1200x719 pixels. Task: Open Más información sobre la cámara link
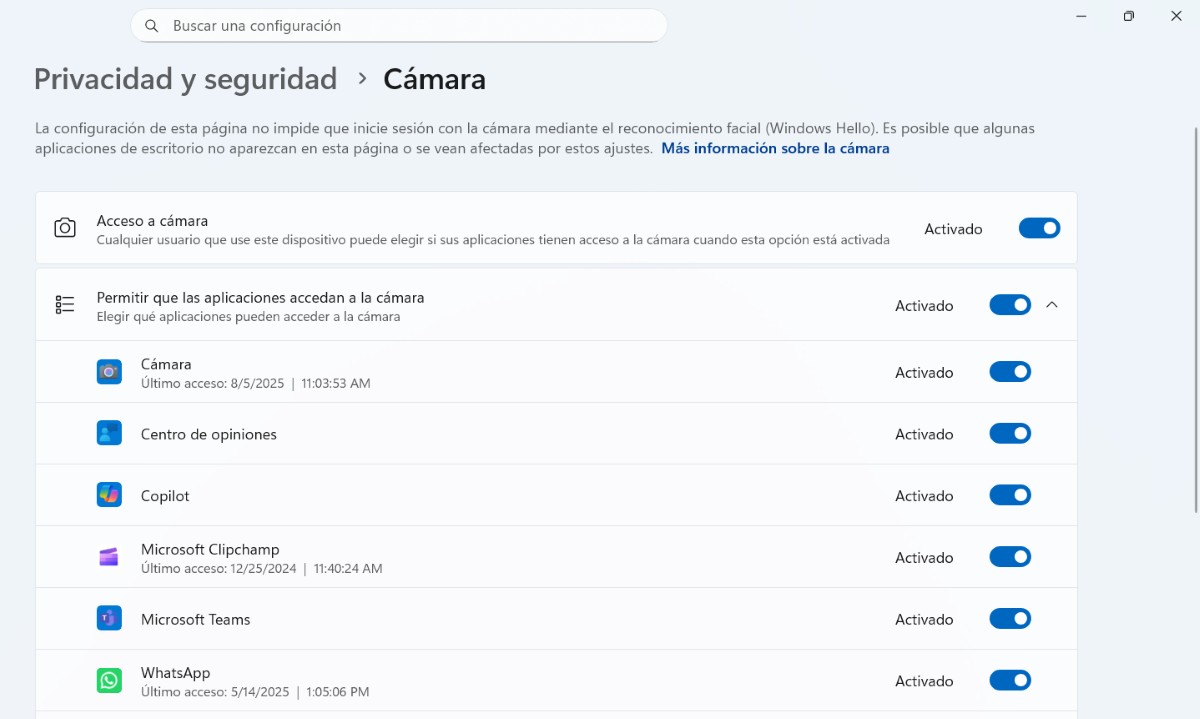pyautogui.click(x=775, y=148)
